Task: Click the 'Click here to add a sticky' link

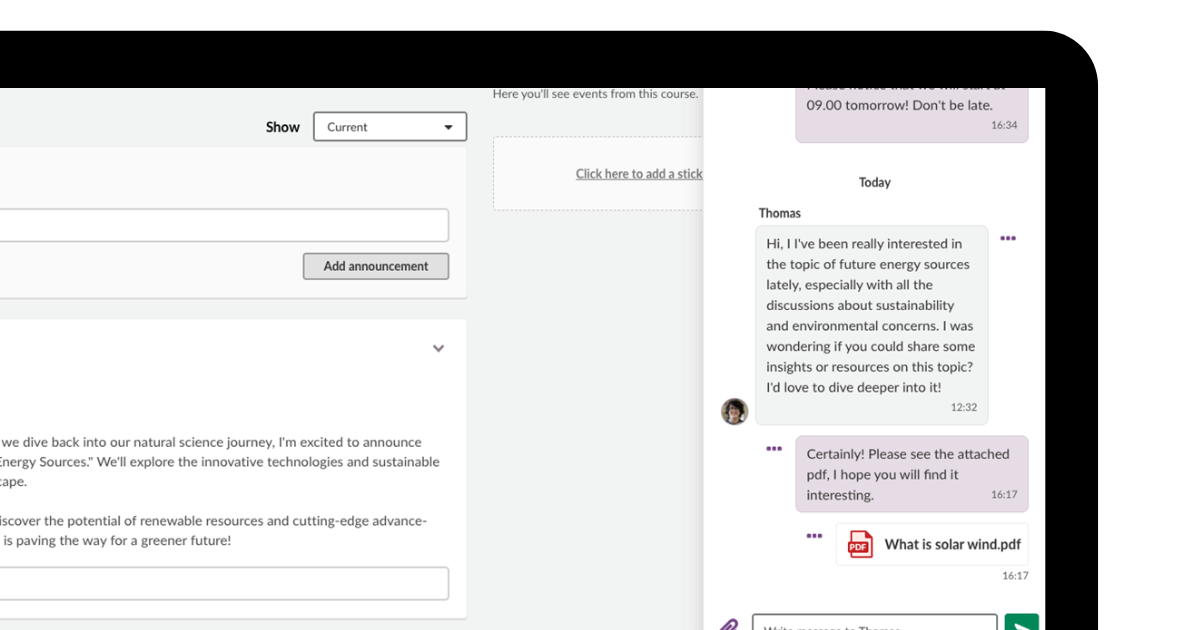Action: click(639, 174)
